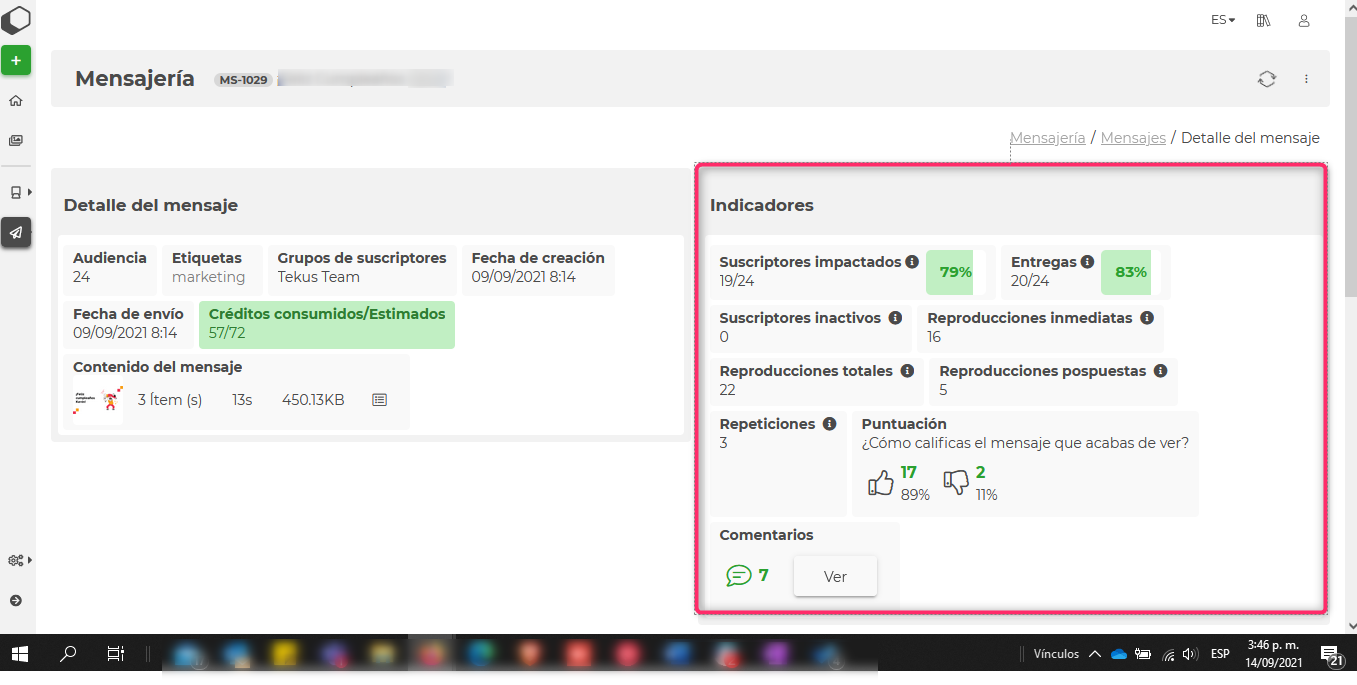The height and width of the screenshot is (685, 1357).
Task: Go to Mensajes breadcrumb link
Action: [x=1132, y=138]
